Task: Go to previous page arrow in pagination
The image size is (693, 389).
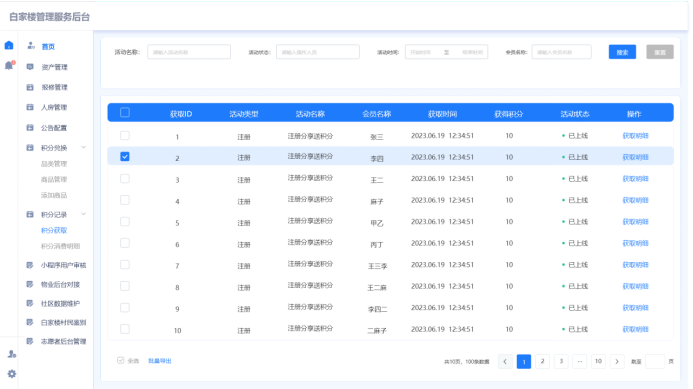Action: pos(505,362)
